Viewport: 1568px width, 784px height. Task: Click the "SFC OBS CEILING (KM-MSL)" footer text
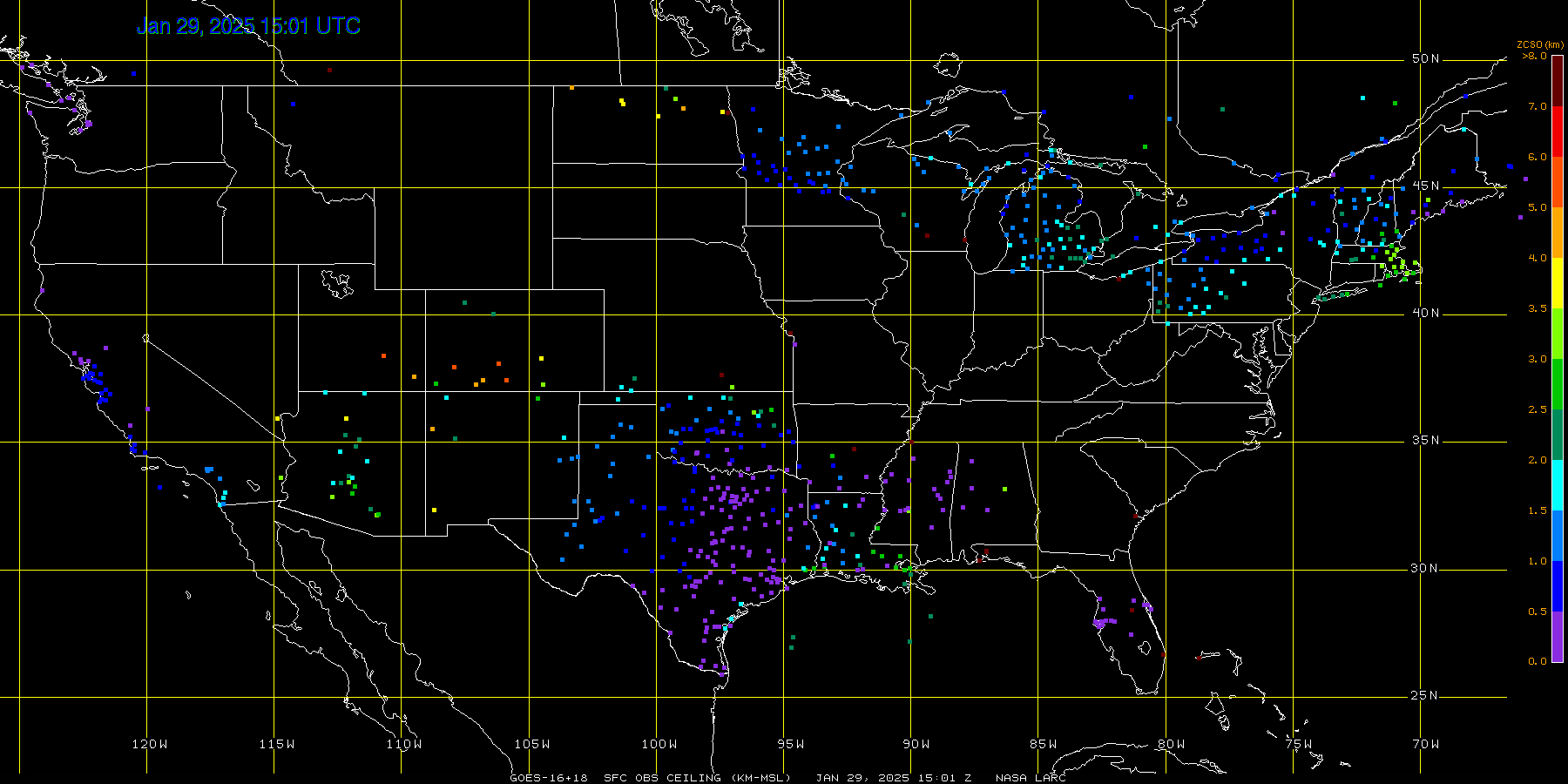(x=698, y=778)
